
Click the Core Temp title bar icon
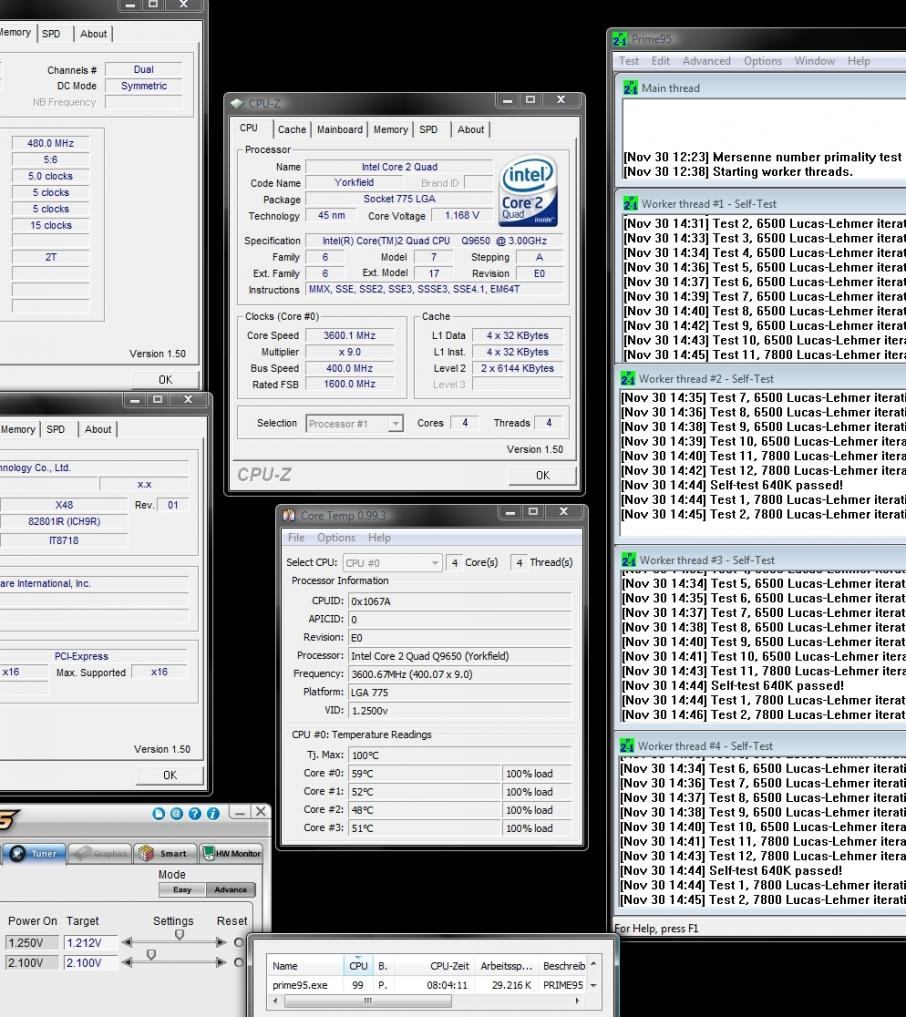pos(289,515)
